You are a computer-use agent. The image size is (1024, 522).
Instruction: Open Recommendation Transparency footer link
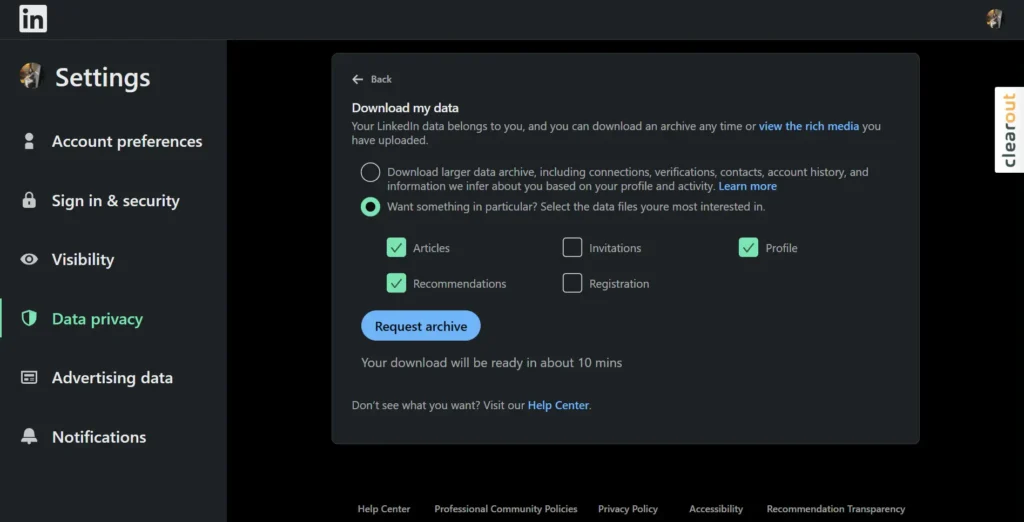point(836,509)
